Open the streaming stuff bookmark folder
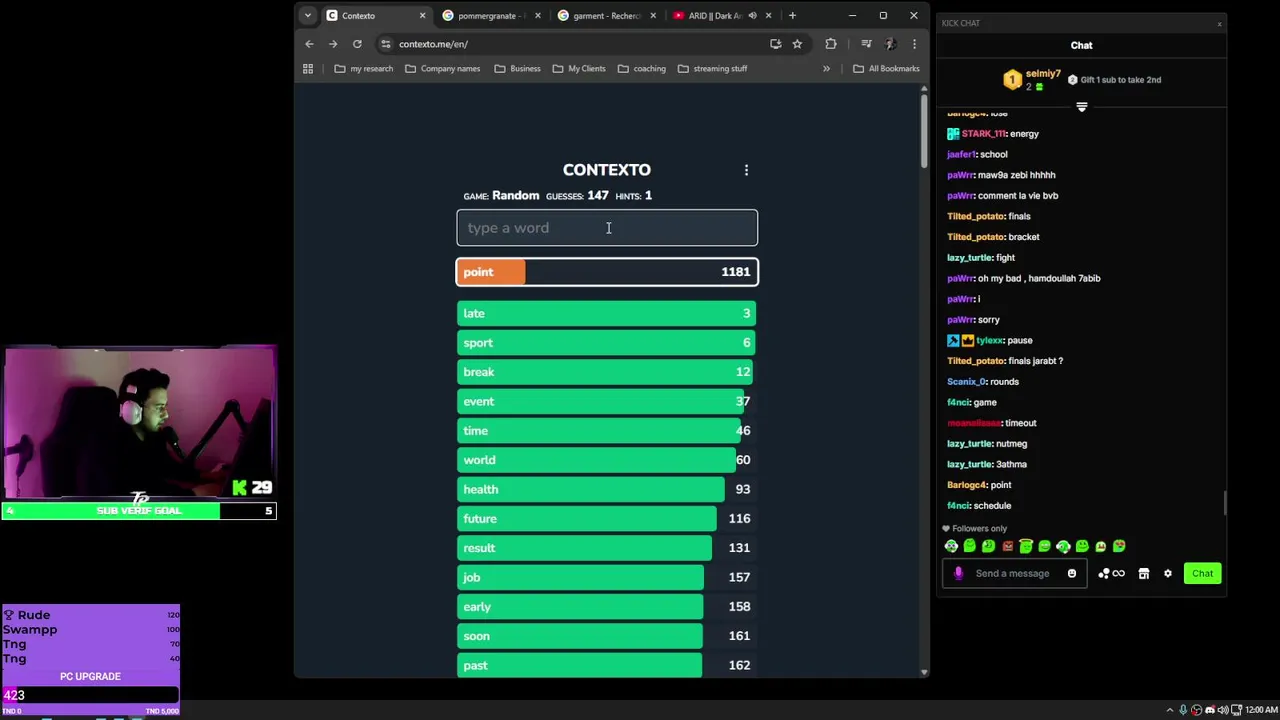This screenshot has width=1280, height=720. click(x=713, y=68)
